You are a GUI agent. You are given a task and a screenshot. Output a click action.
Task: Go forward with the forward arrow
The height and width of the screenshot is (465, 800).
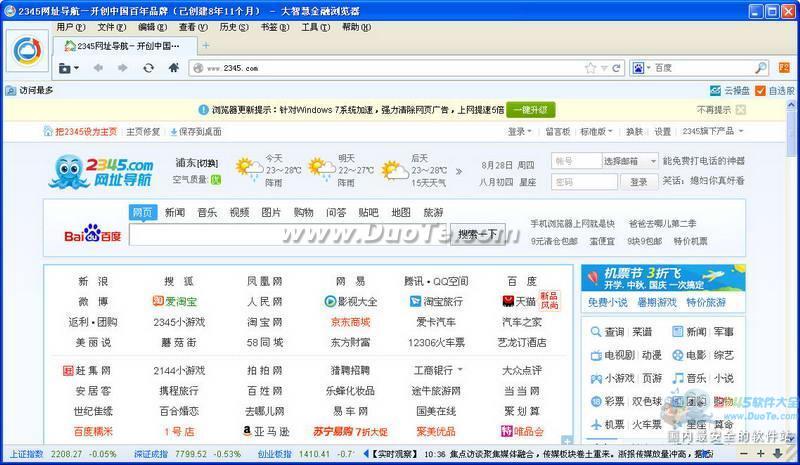coord(122,68)
